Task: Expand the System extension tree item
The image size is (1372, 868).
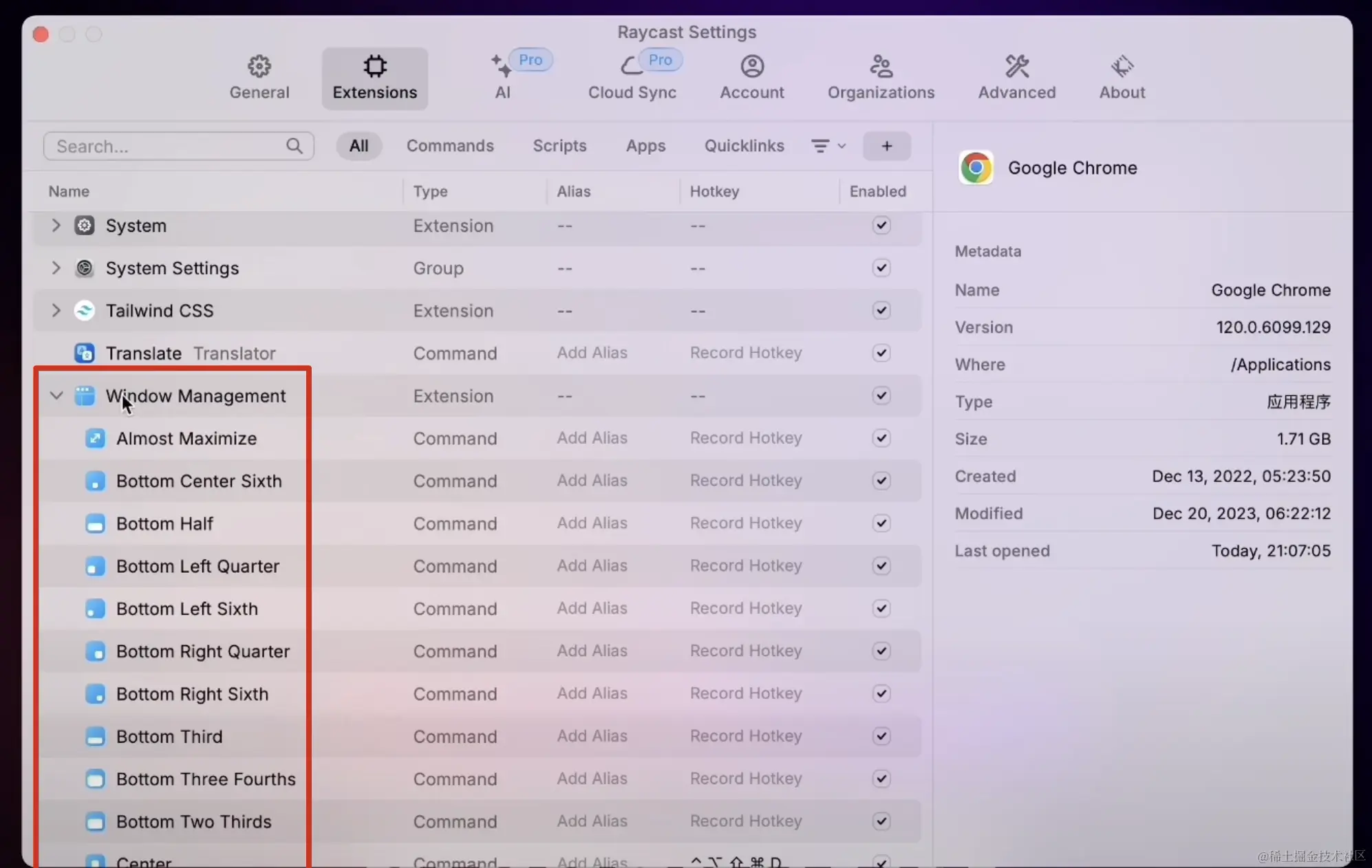Action: 56,225
